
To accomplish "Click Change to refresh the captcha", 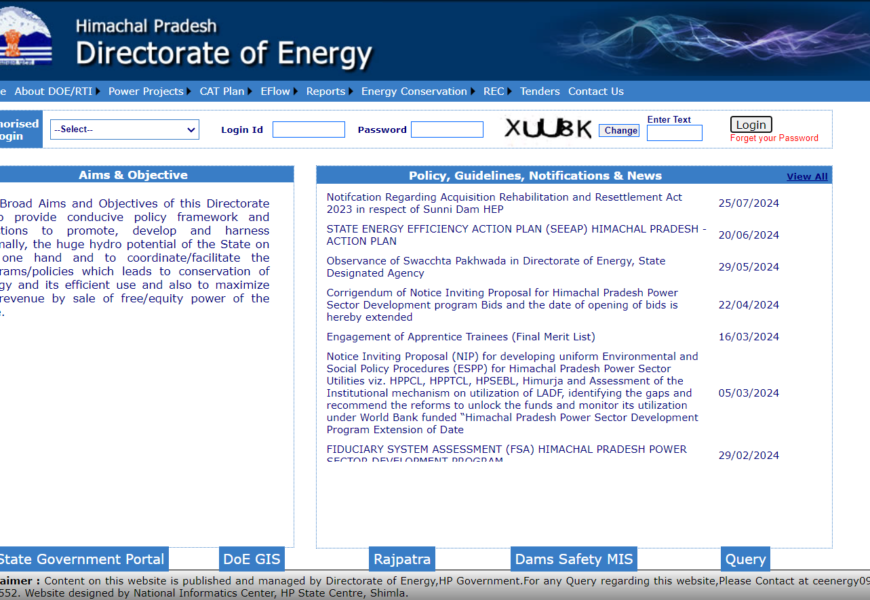I will pyautogui.click(x=619, y=130).
